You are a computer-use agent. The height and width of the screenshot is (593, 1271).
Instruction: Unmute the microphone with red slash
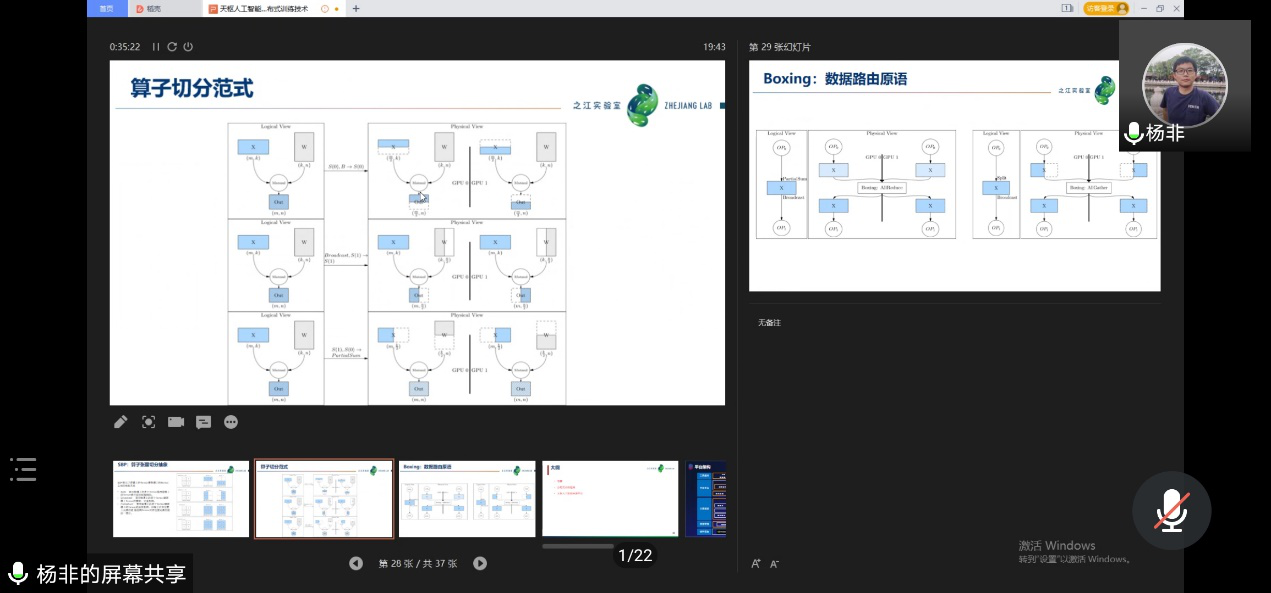(1171, 511)
